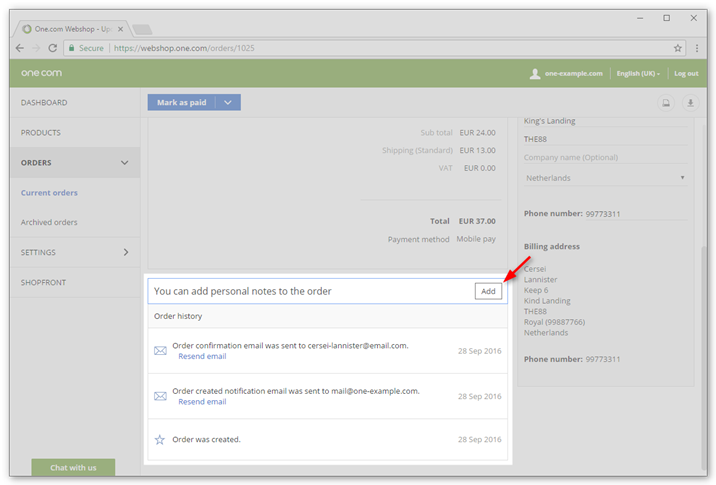Click Sub total EUR 24.00 value
716x485 pixels.
[477, 133]
